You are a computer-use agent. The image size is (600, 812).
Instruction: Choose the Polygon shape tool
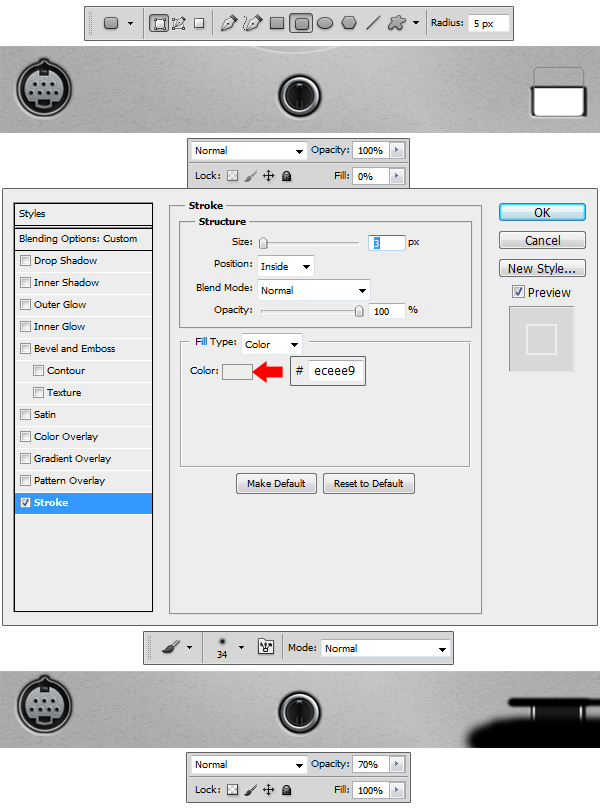[349, 23]
